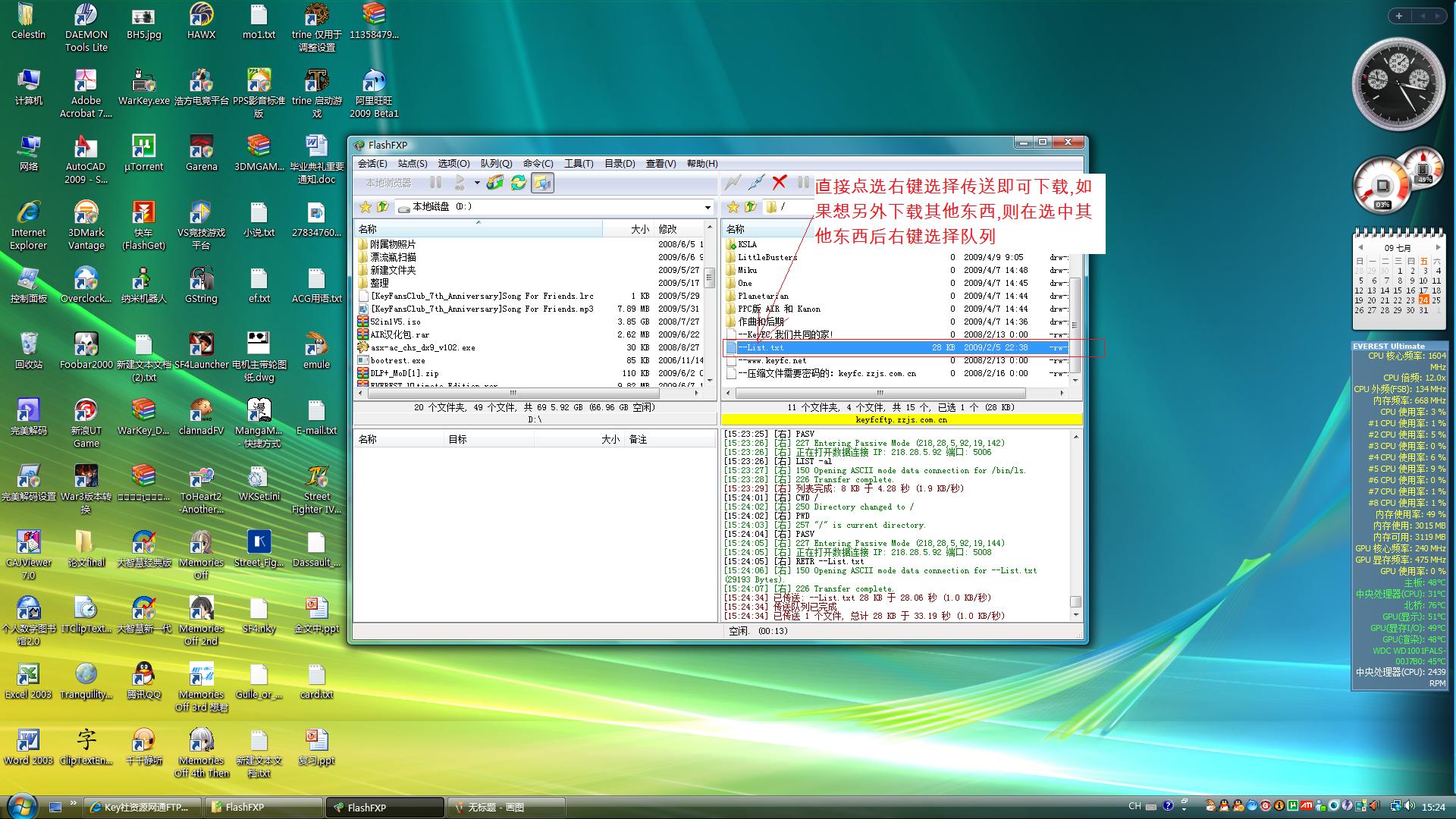Click the log panel scroll-down arrow

[x=1075, y=616]
